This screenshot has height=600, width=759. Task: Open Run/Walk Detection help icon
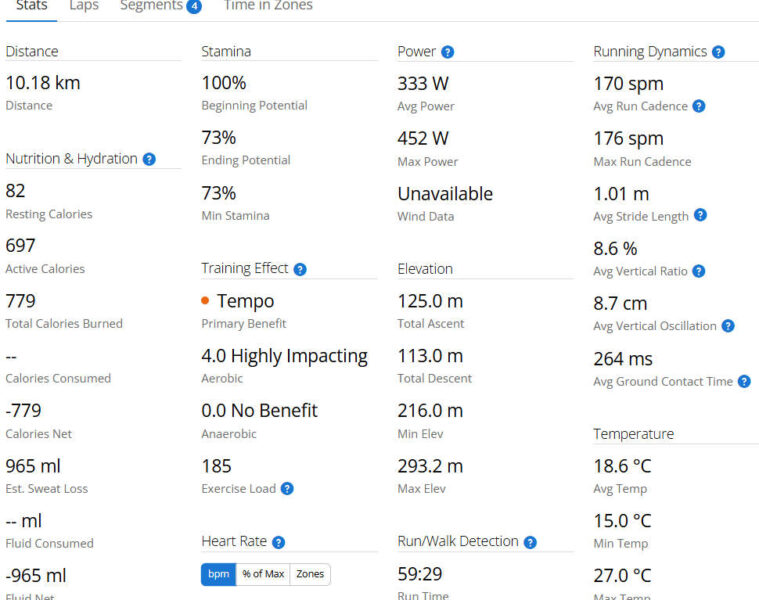[530, 542]
